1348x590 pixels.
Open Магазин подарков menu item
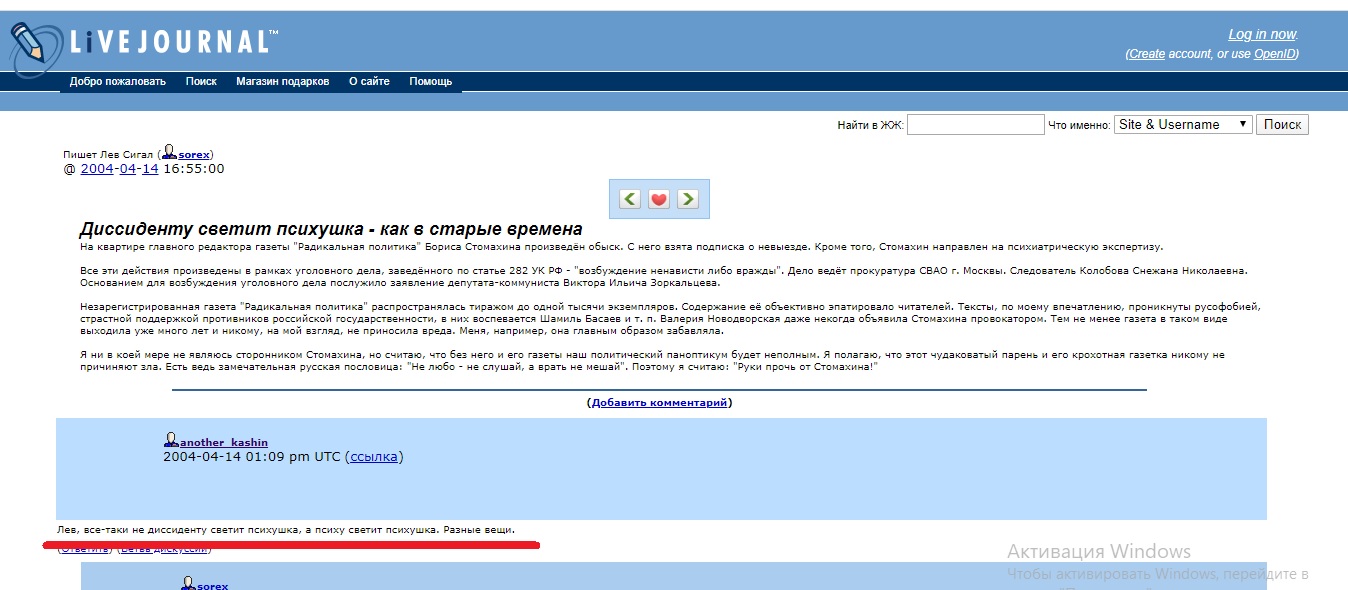[x=283, y=81]
